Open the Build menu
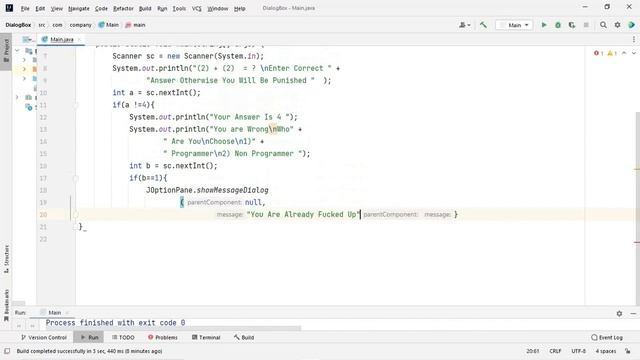 tap(145, 8)
